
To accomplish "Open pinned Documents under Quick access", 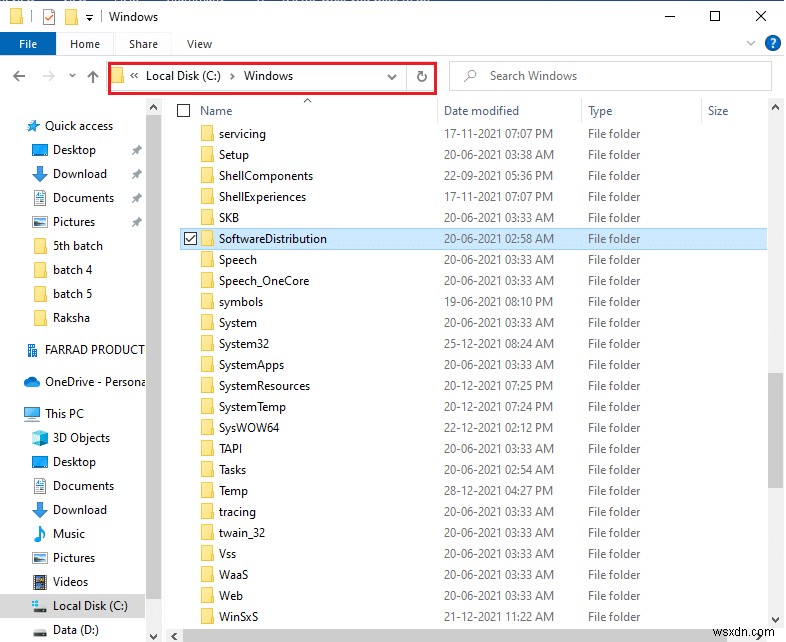I will (83, 198).
